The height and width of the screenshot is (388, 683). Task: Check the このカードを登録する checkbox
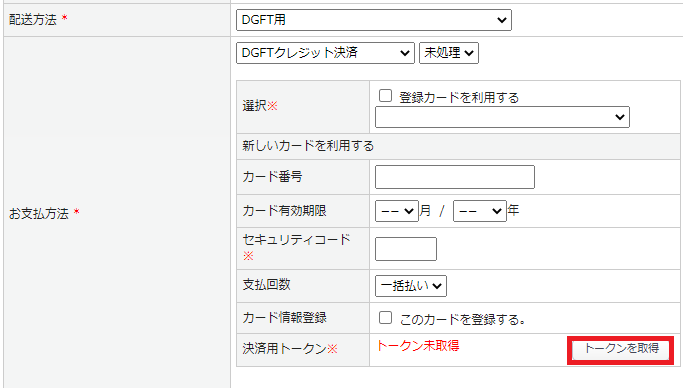(x=385, y=318)
